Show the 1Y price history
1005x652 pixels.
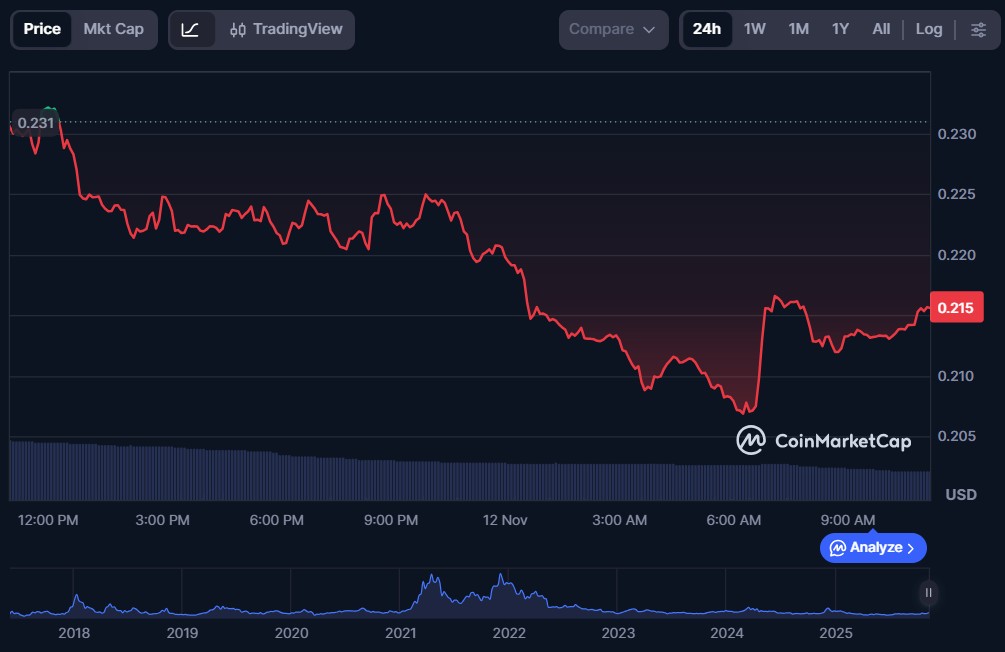click(x=840, y=29)
